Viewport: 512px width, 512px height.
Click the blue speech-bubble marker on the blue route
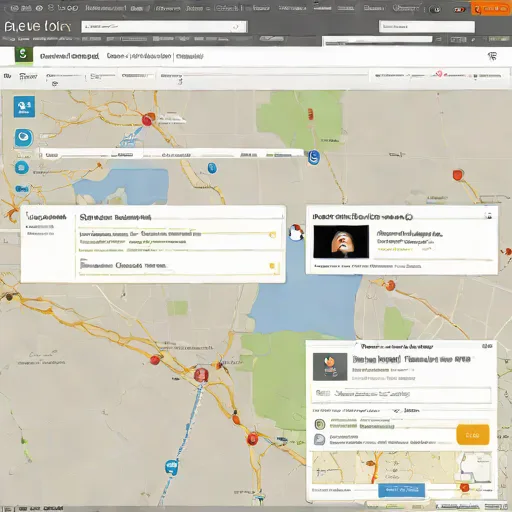pos(171,467)
